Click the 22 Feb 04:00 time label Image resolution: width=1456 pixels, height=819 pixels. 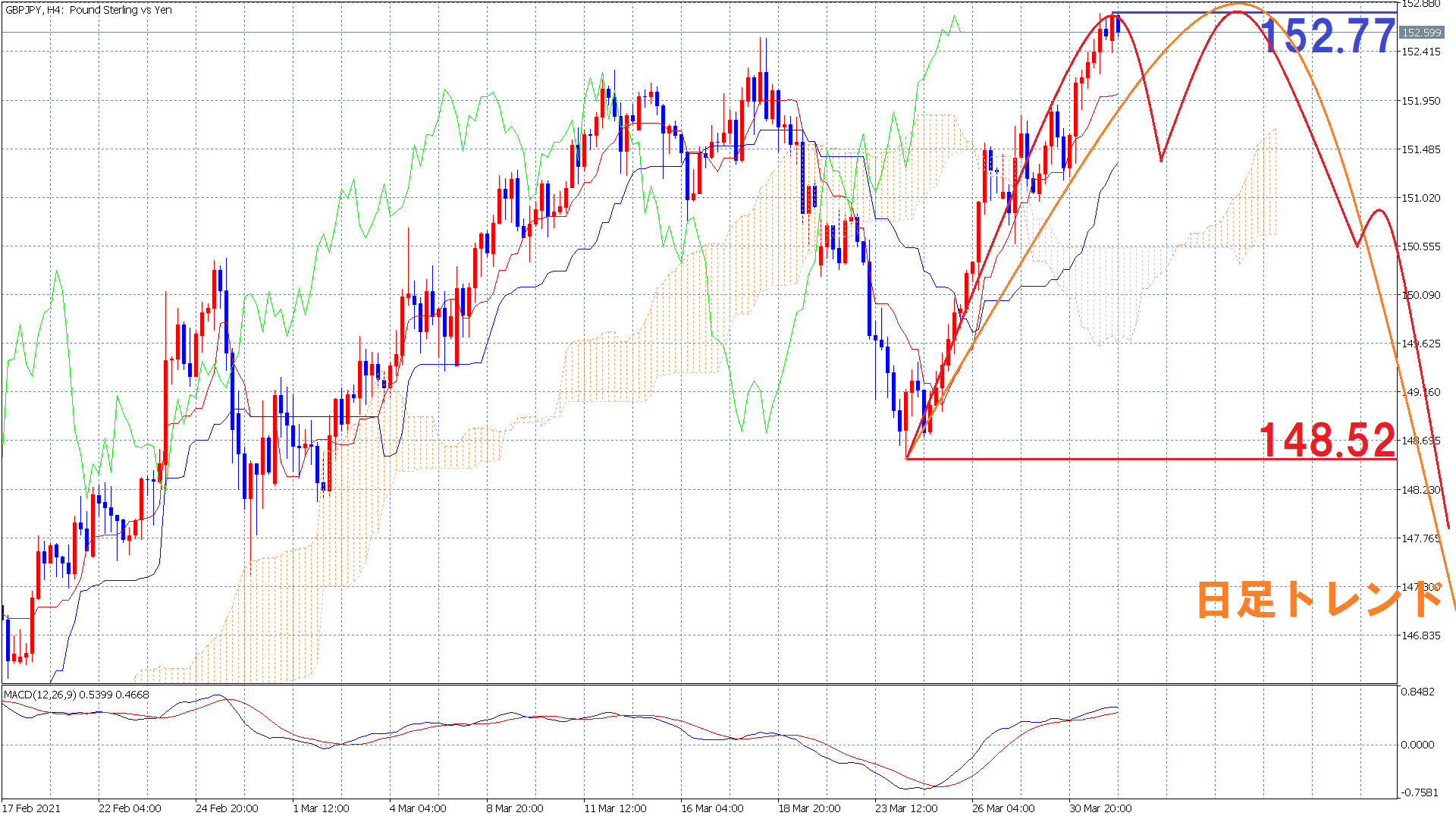(130, 808)
